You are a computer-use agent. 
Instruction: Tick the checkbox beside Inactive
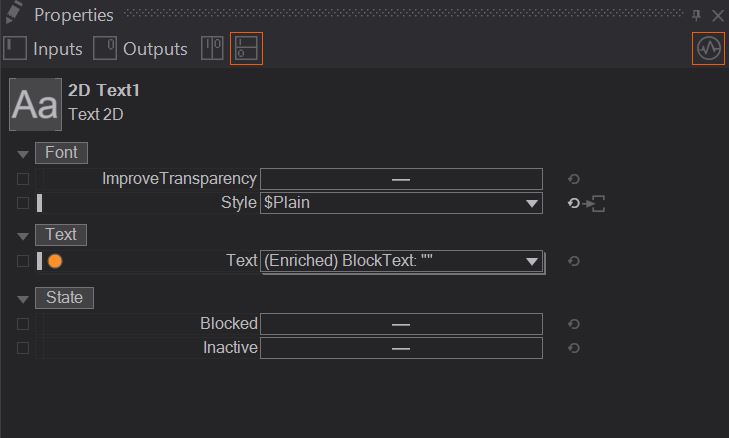[23, 348]
